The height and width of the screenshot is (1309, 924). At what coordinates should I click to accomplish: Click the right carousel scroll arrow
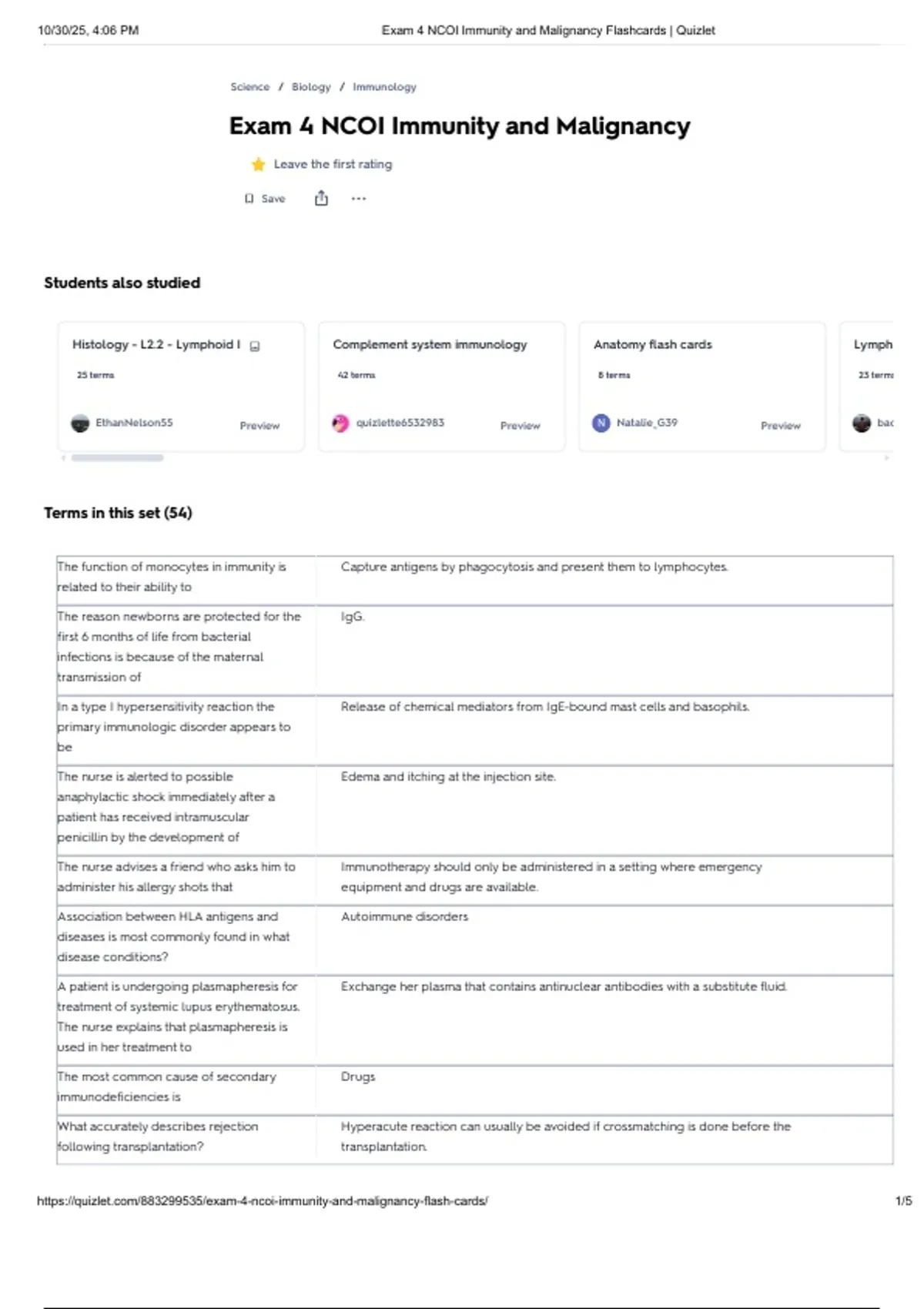(x=887, y=457)
